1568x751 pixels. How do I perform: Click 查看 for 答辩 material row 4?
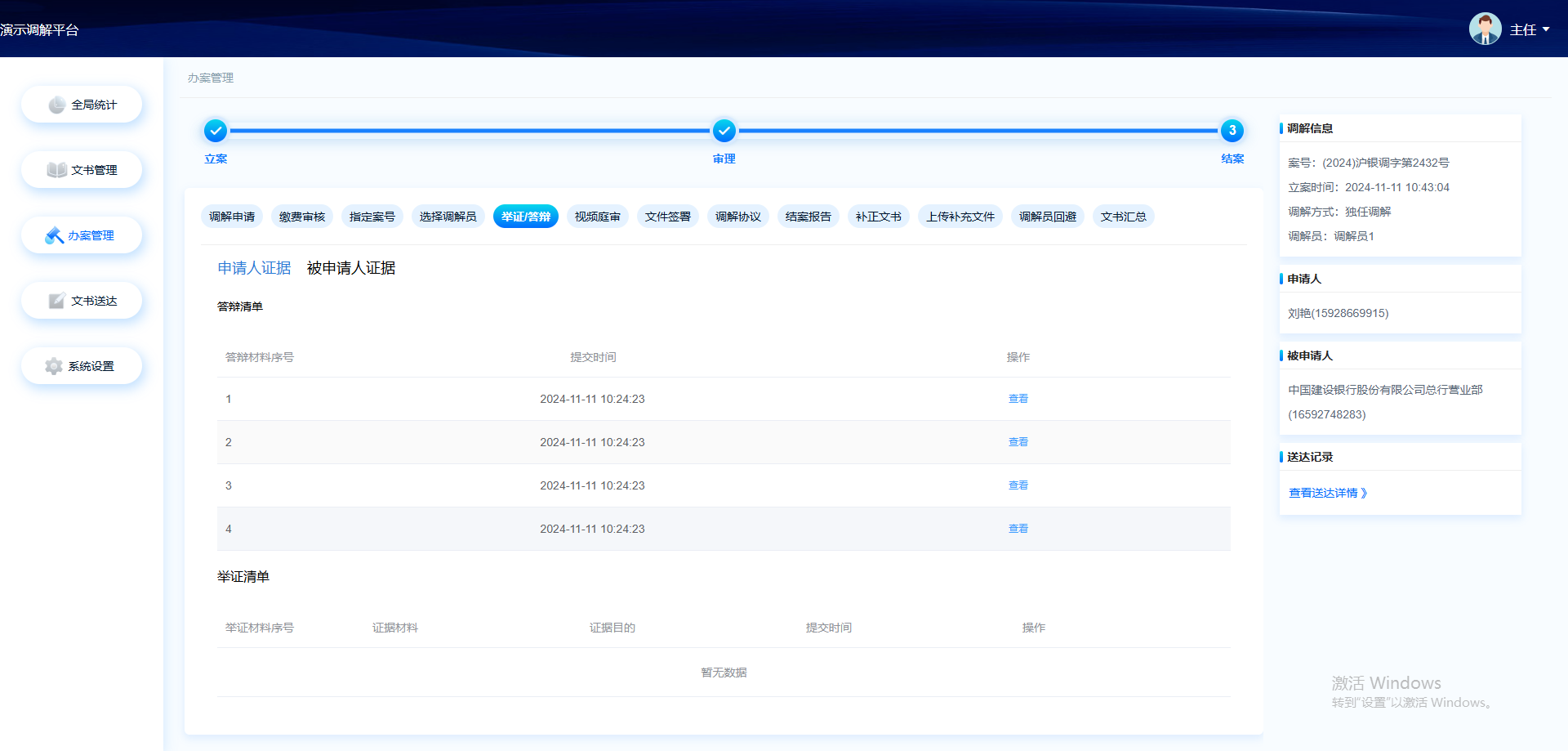(x=1018, y=529)
